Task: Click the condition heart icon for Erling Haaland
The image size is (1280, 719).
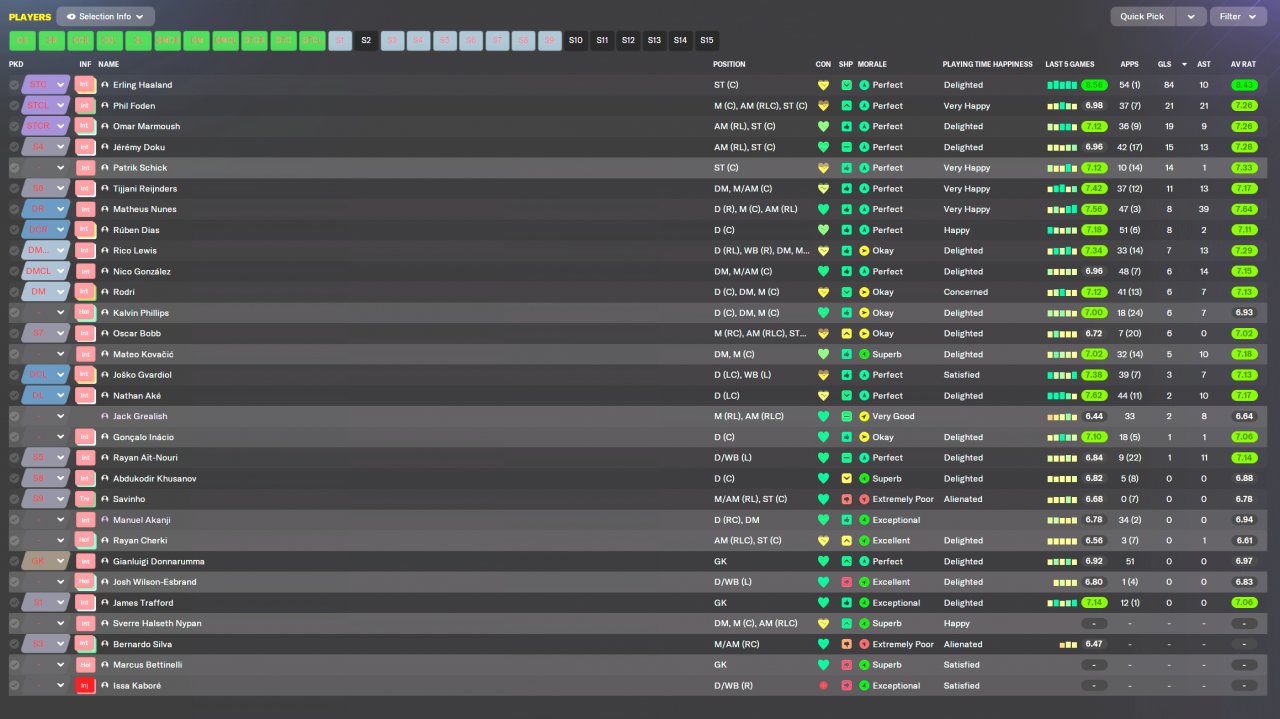Action: [x=823, y=85]
